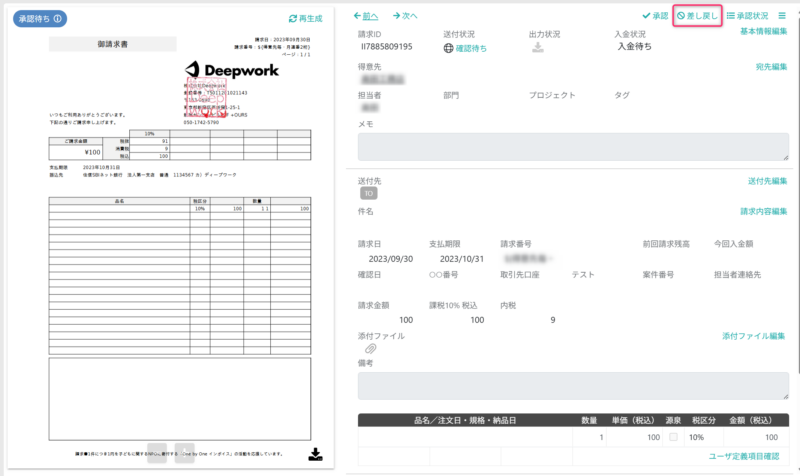The width and height of the screenshot is (800, 476).
Task: Click 請求ID value II7885809195
Action: tap(387, 46)
